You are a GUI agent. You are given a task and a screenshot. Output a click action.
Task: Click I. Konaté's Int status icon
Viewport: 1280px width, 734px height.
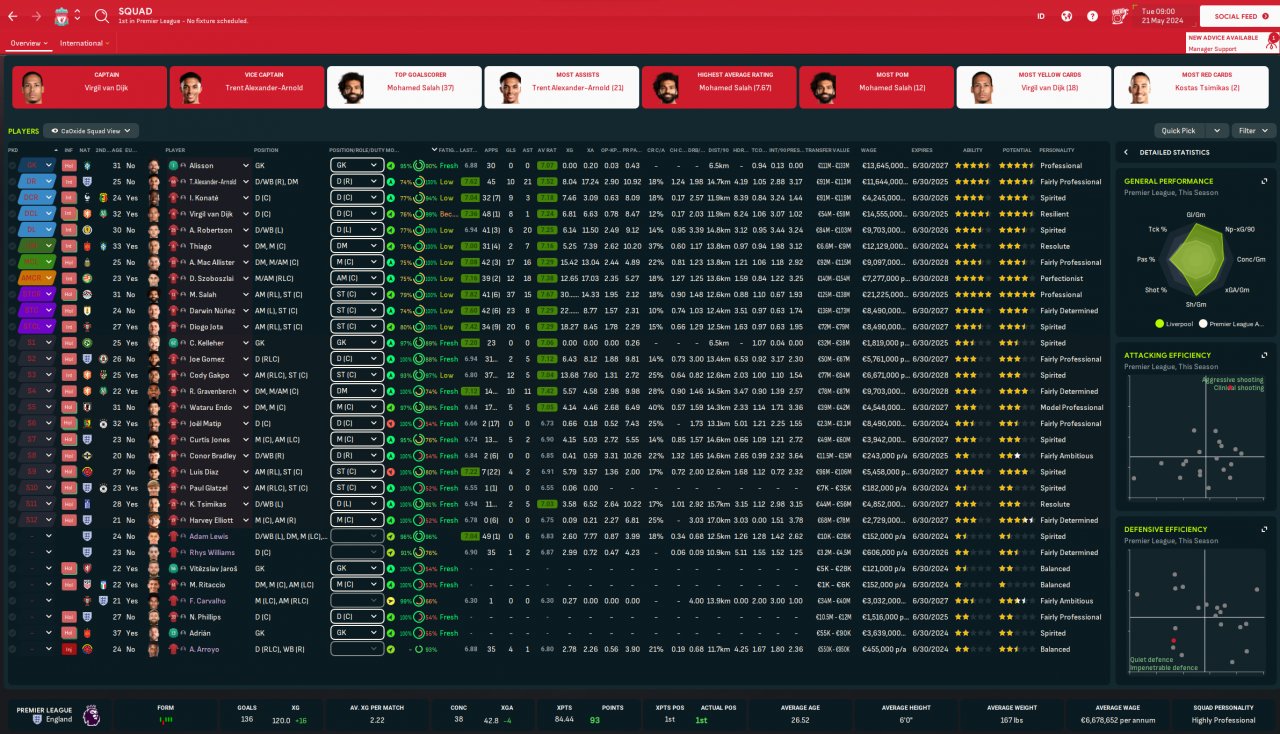[69, 198]
